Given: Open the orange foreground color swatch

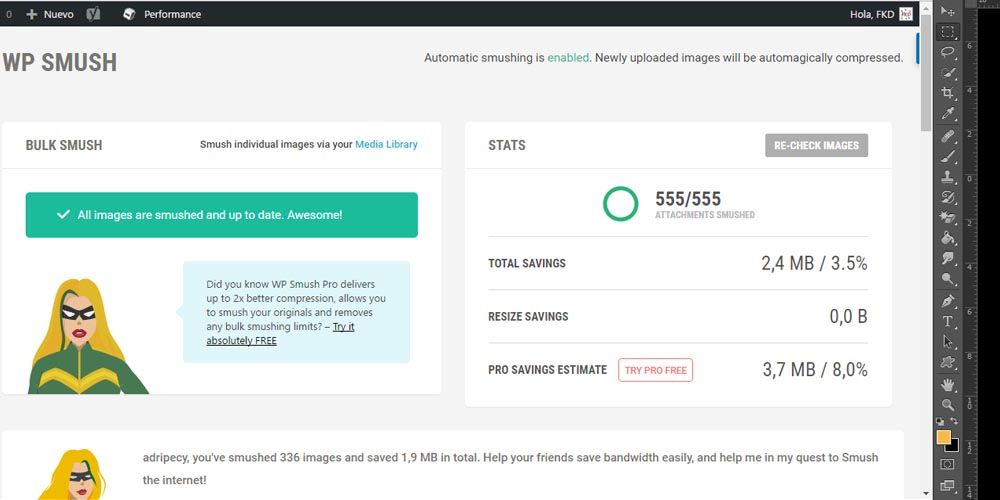Looking at the screenshot, I should (x=943, y=437).
